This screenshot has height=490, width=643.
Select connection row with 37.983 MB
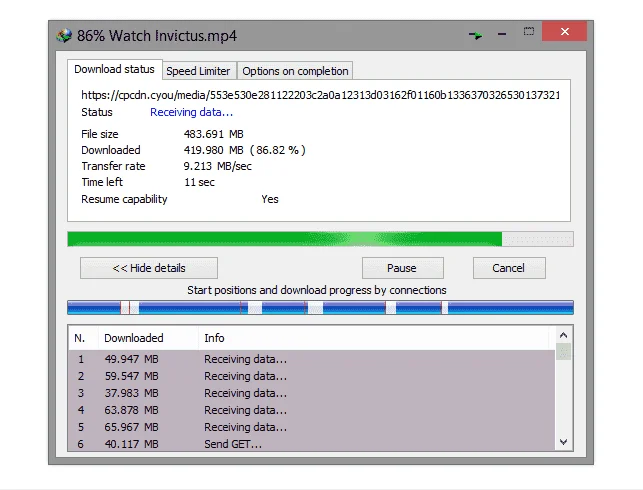312,393
